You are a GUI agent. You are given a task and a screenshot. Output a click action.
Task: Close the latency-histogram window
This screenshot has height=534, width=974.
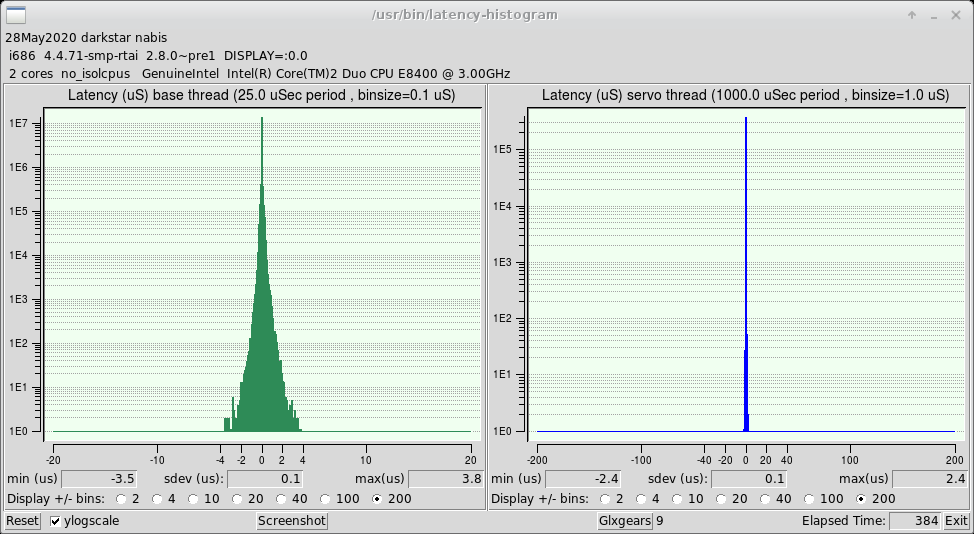(956, 15)
